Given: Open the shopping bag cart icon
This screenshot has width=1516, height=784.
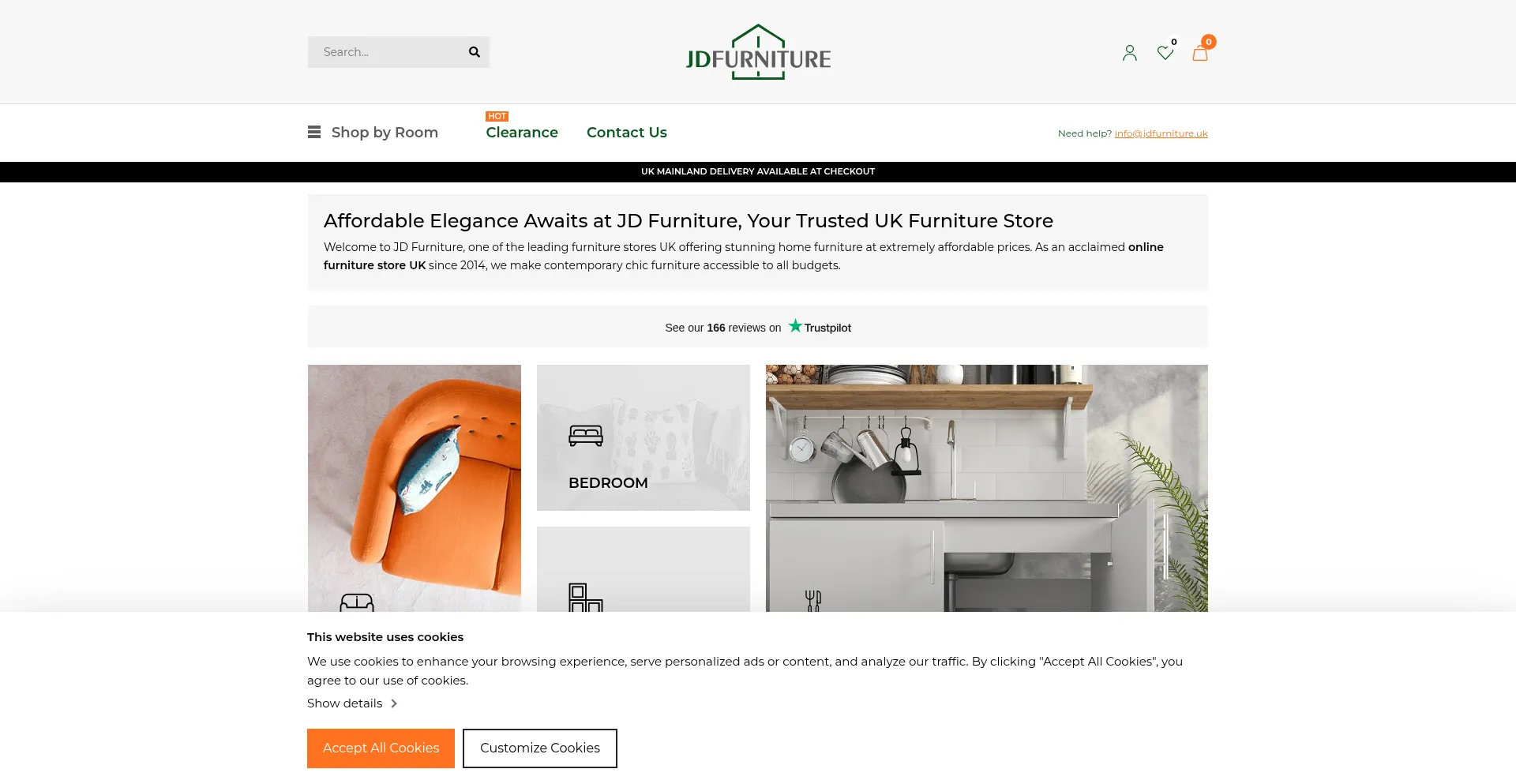Looking at the screenshot, I should pos(1200,53).
